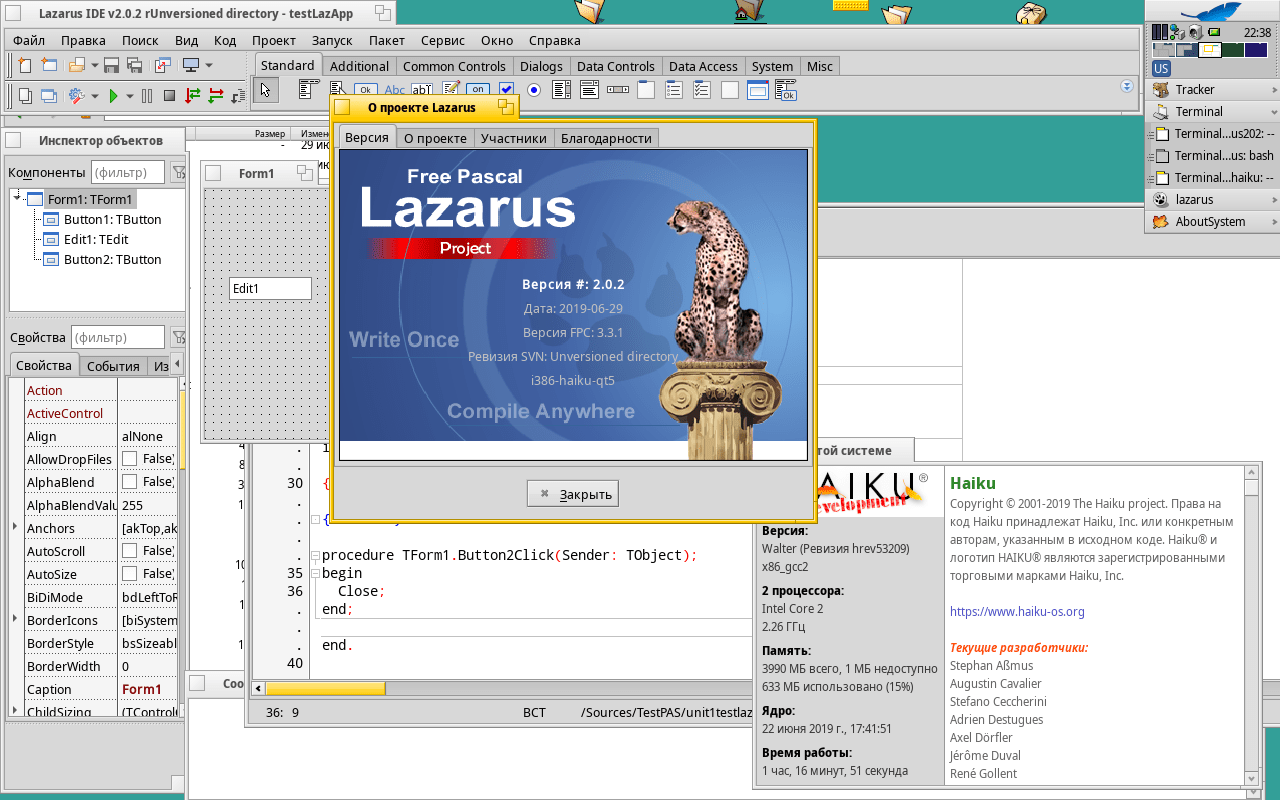Image resolution: width=1280 pixels, height=800 pixels.
Task: Click the View Units toolbar icon
Action: (25, 96)
